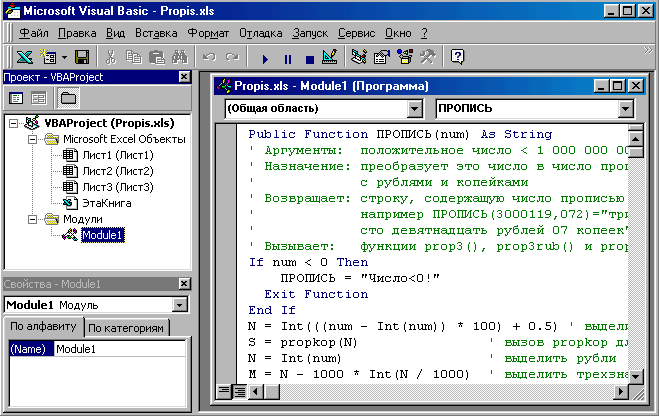The width and height of the screenshot is (659, 416).
Task: Select ЭтаКнига in project tree
Action: [x=107, y=203]
